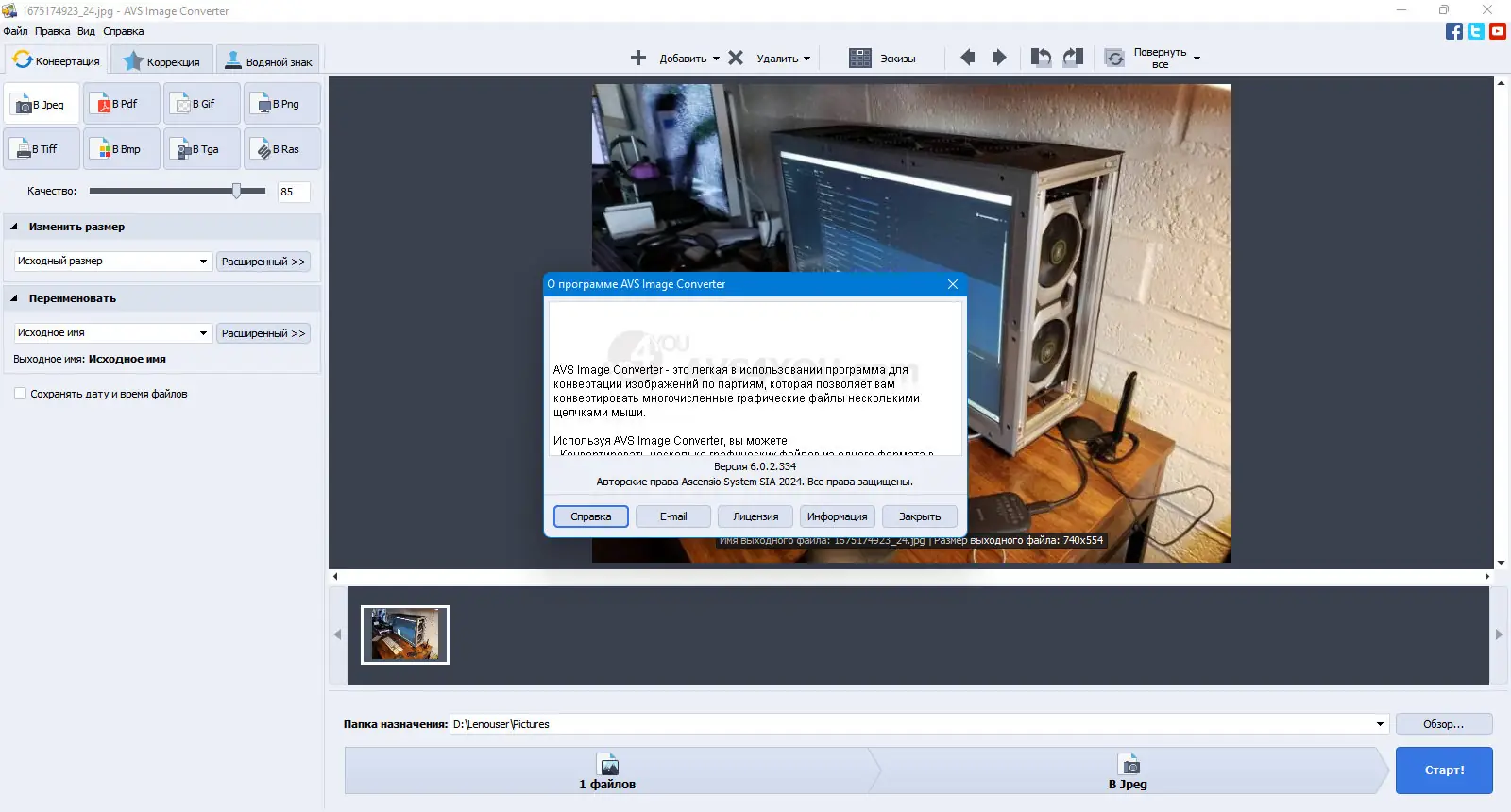This screenshot has height=812, width=1511.
Task: Select the 'В Pdf' conversion format
Action: (x=121, y=104)
